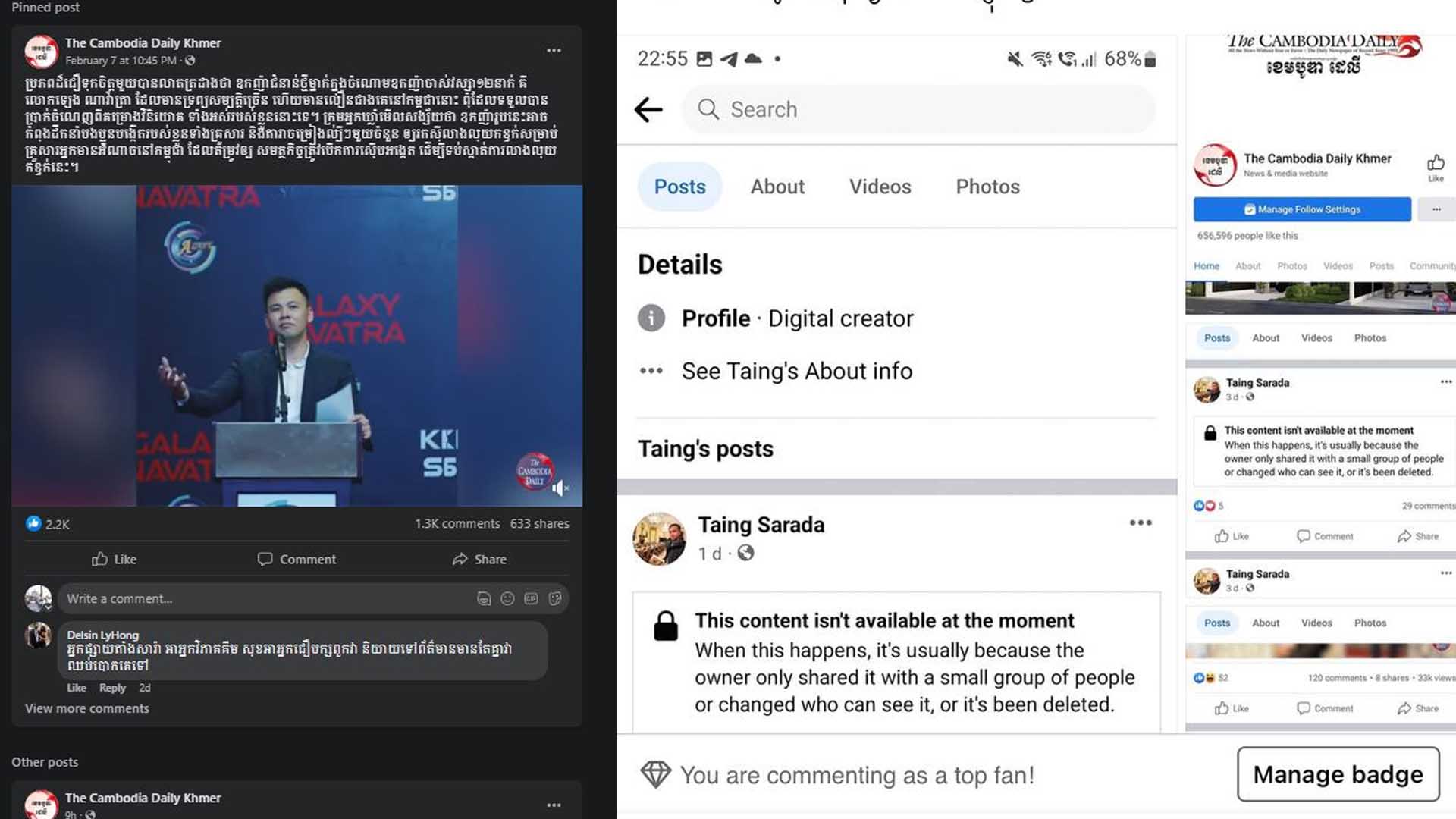The image size is (1456, 819).
Task: Unmute the pinned post video
Action: (x=560, y=488)
